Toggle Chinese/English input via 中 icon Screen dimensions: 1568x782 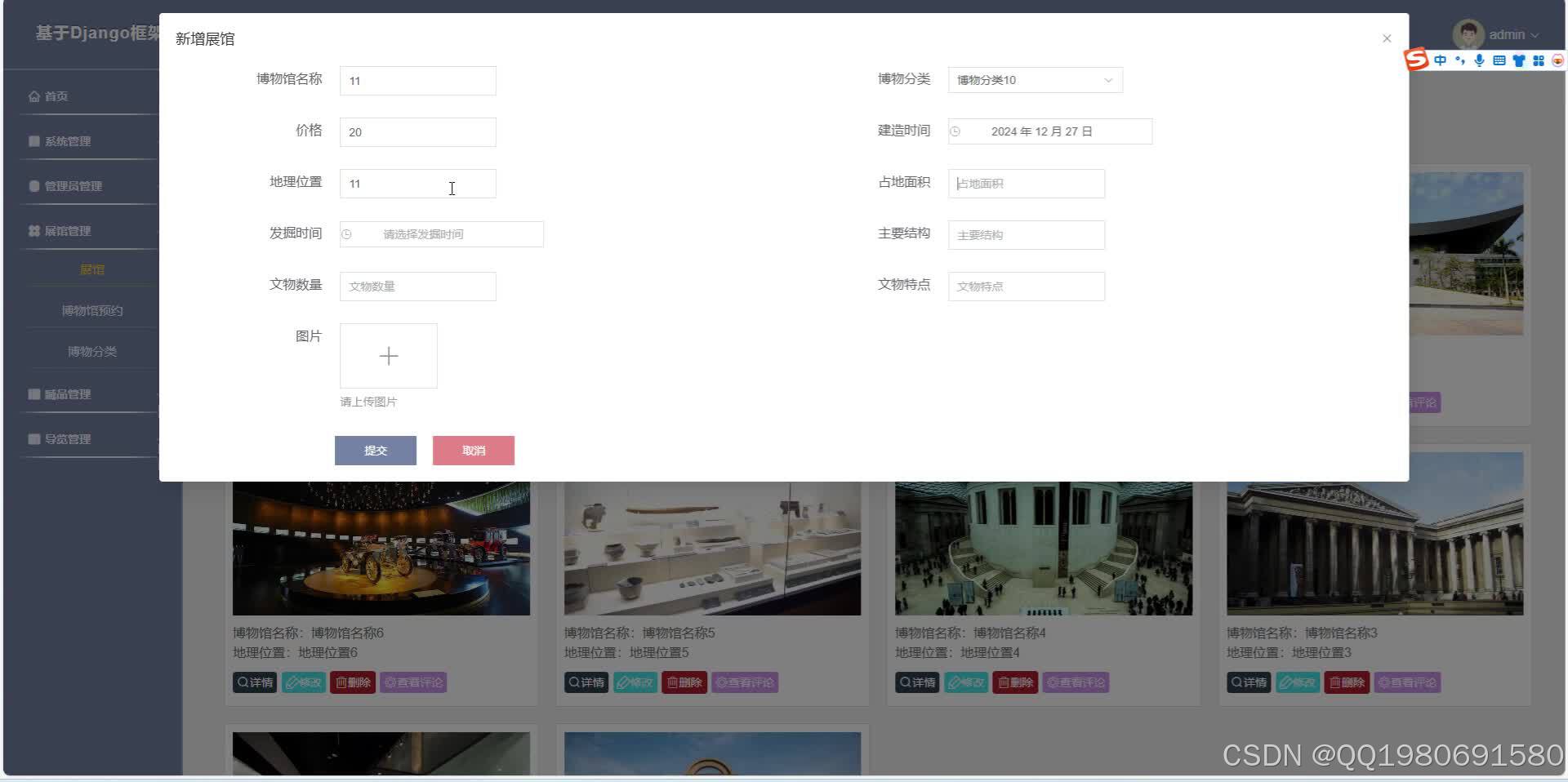coord(1440,60)
